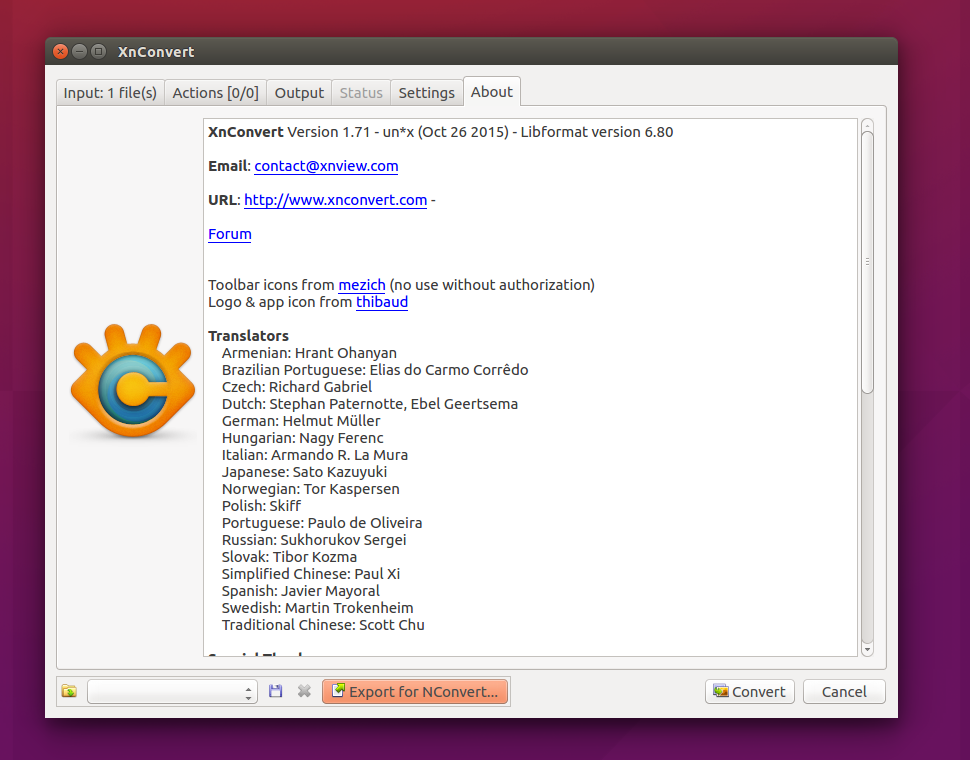Click the Cancel button
This screenshot has width=970, height=760.
[x=844, y=691]
